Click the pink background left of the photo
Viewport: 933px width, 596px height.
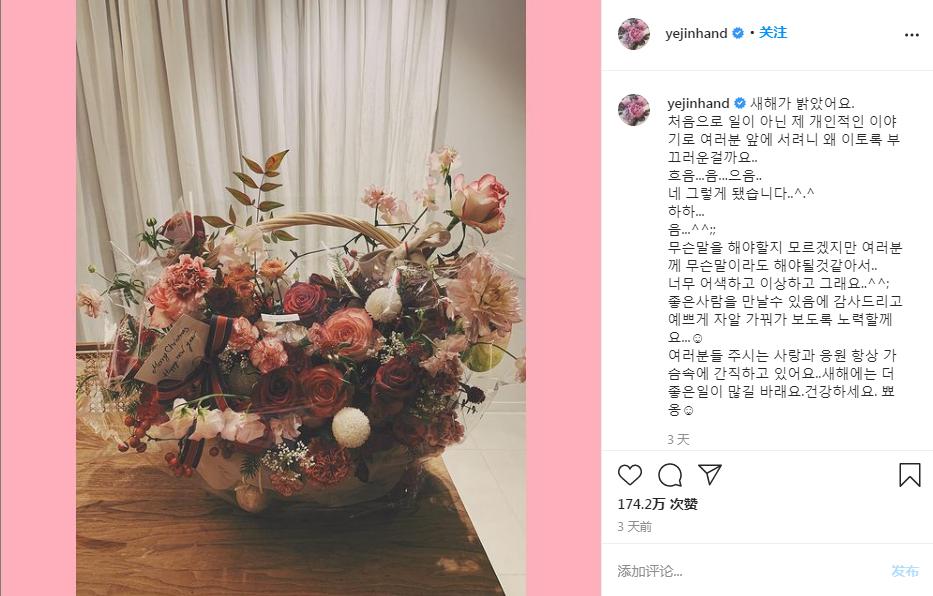click(38, 298)
